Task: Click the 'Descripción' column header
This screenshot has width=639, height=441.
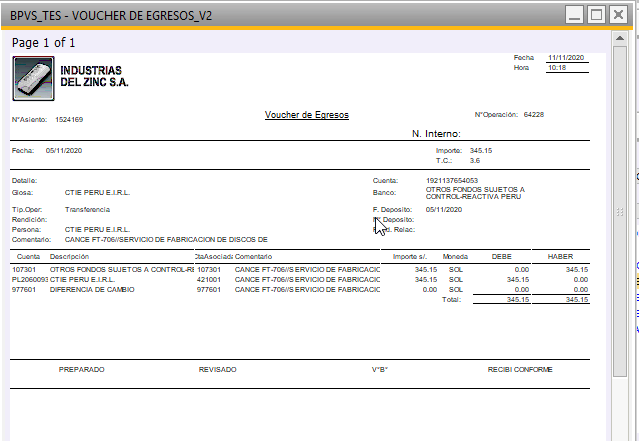Action: [69, 257]
